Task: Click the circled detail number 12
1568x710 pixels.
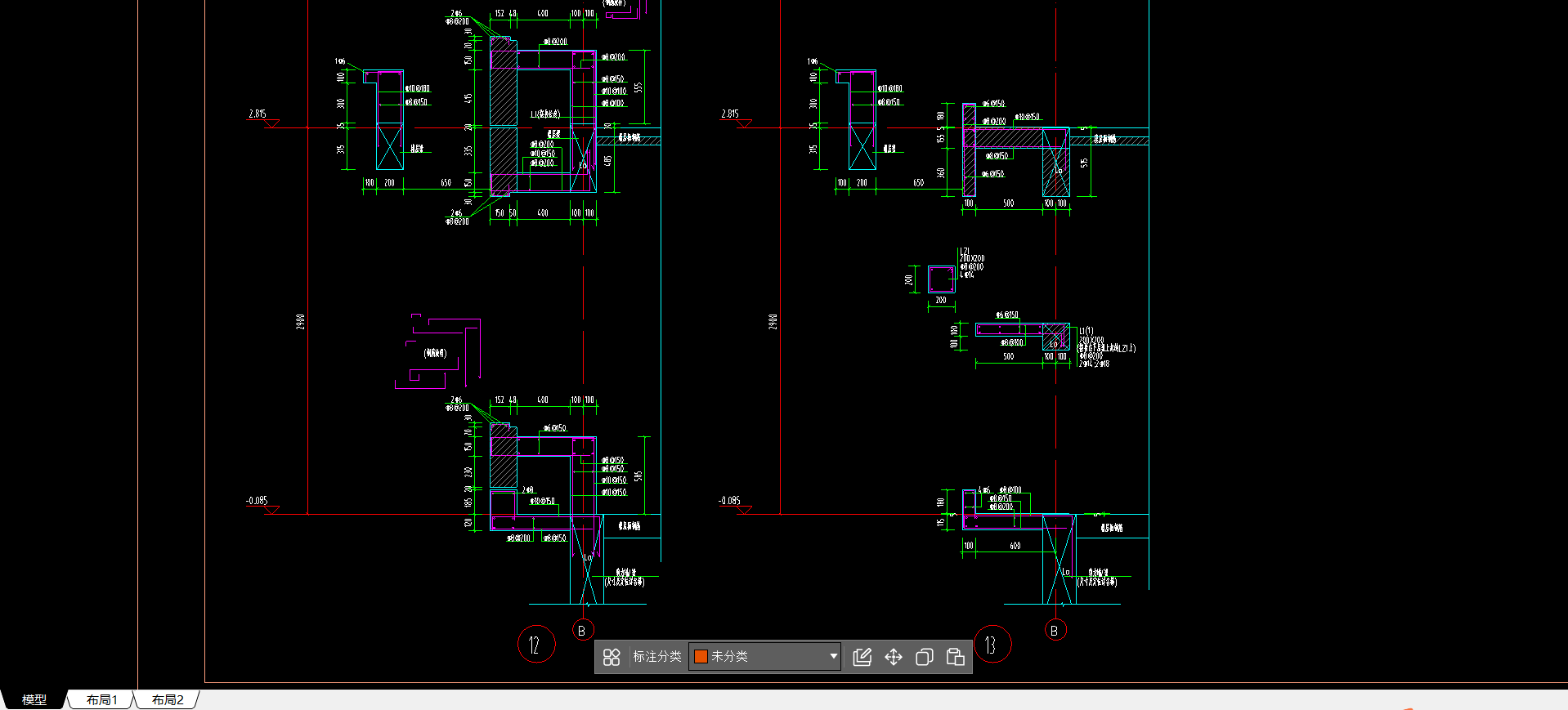Action: (x=536, y=645)
